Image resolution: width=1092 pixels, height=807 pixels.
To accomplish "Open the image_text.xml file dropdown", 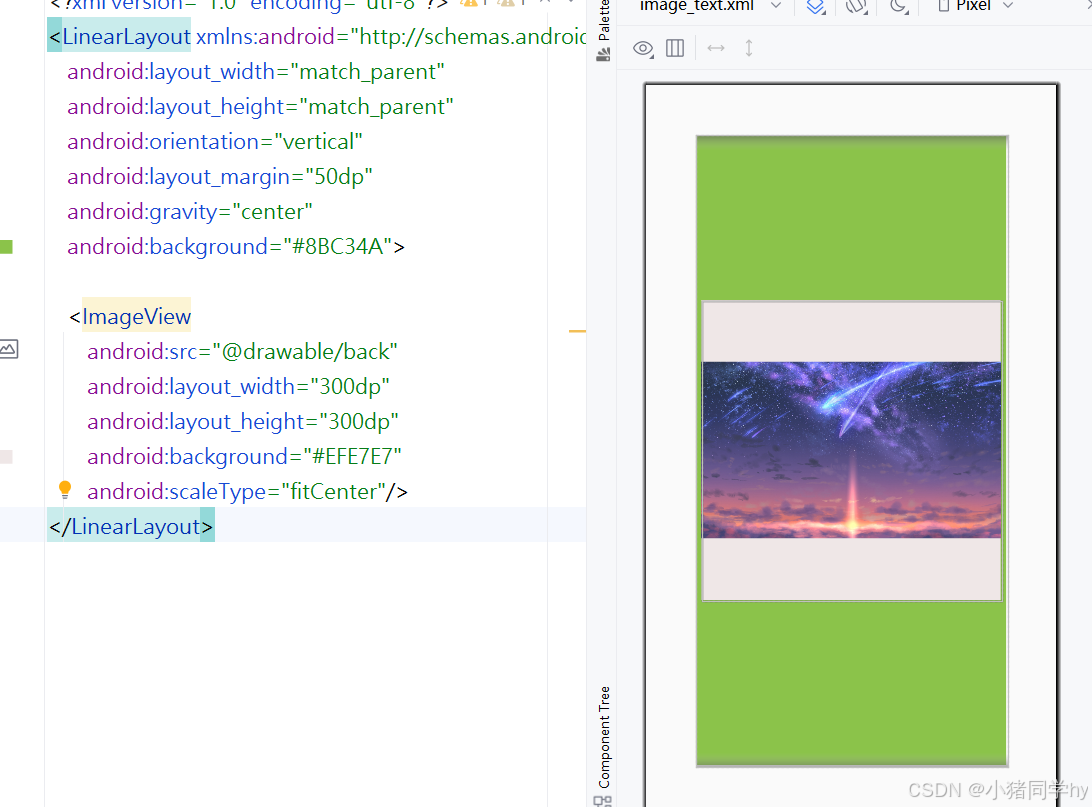I will pyautogui.click(x=710, y=6).
